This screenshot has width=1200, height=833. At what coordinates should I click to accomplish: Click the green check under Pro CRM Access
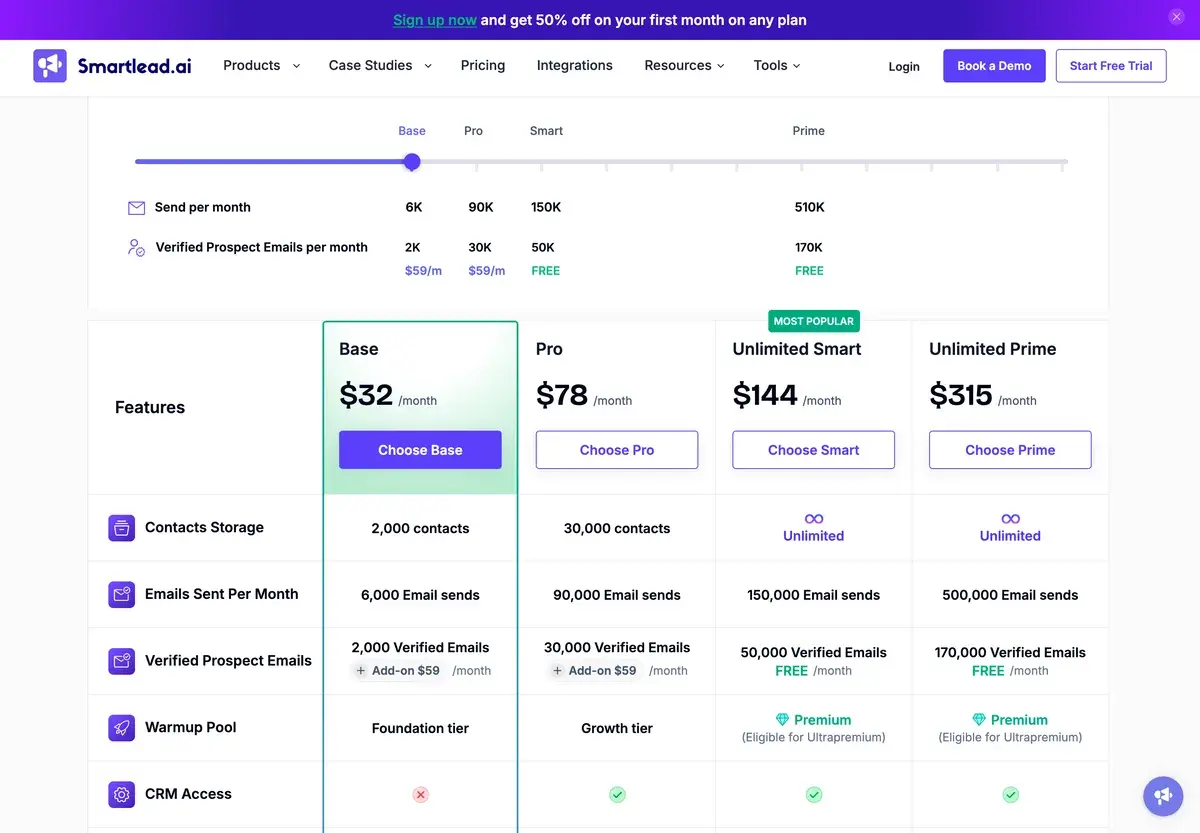pyautogui.click(x=617, y=794)
